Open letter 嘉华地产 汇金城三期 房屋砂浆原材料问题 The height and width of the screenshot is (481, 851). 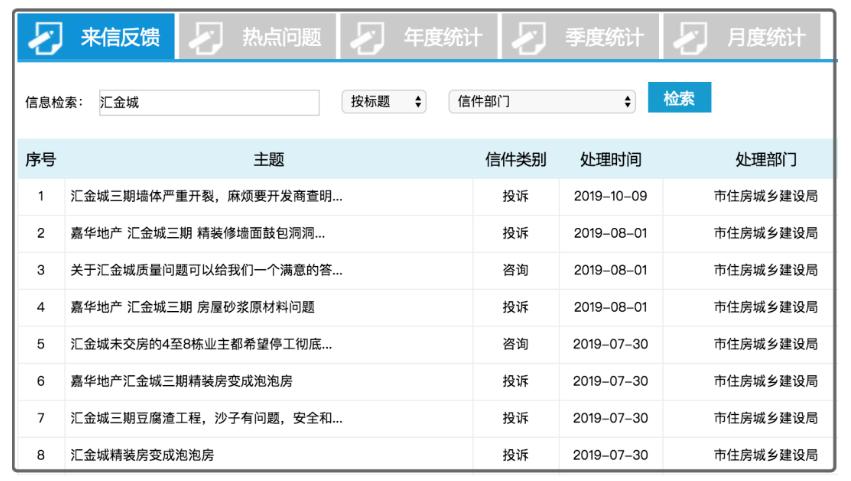tap(193, 307)
